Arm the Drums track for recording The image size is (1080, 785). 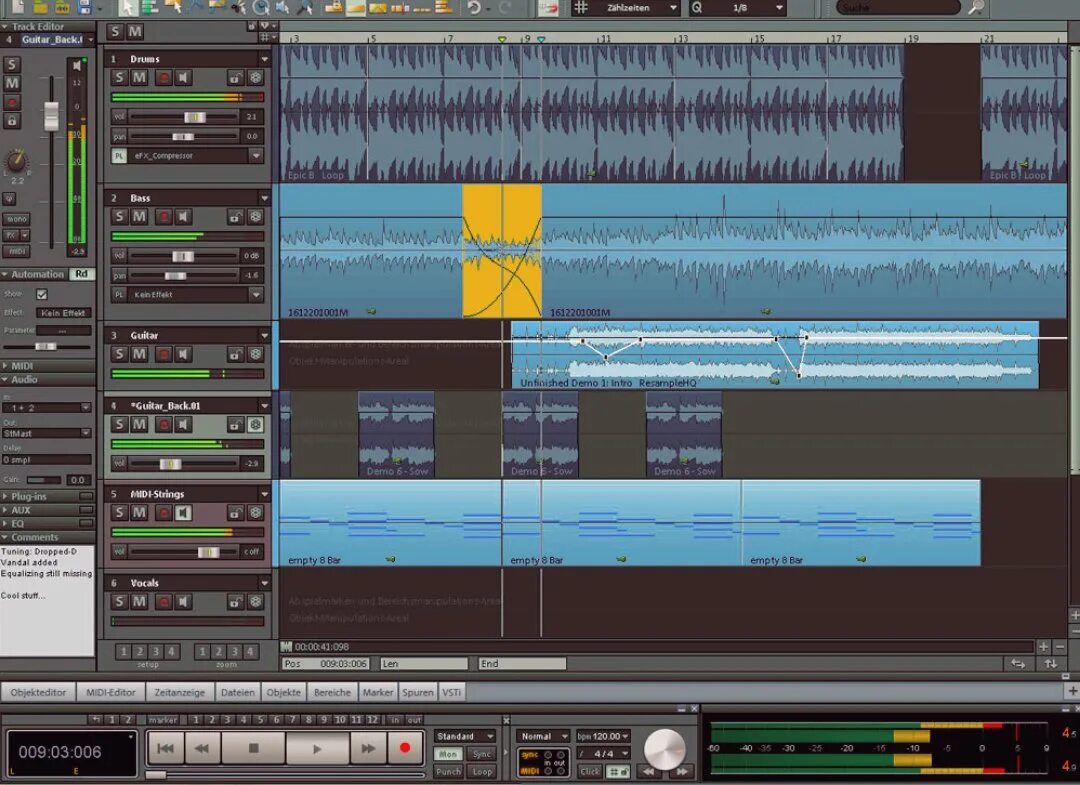tap(163, 78)
